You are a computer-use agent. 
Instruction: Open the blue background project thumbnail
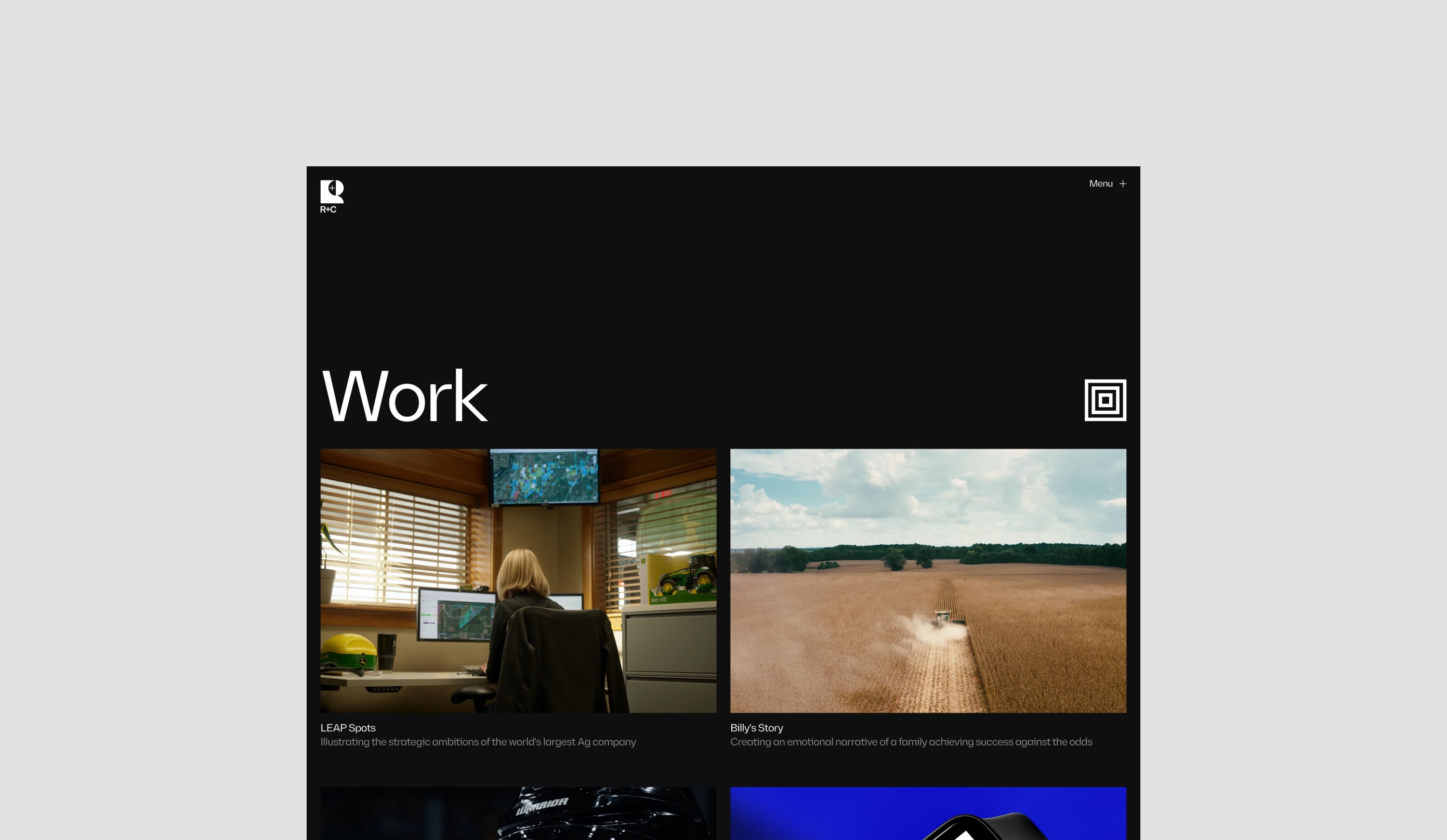[928, 813]
